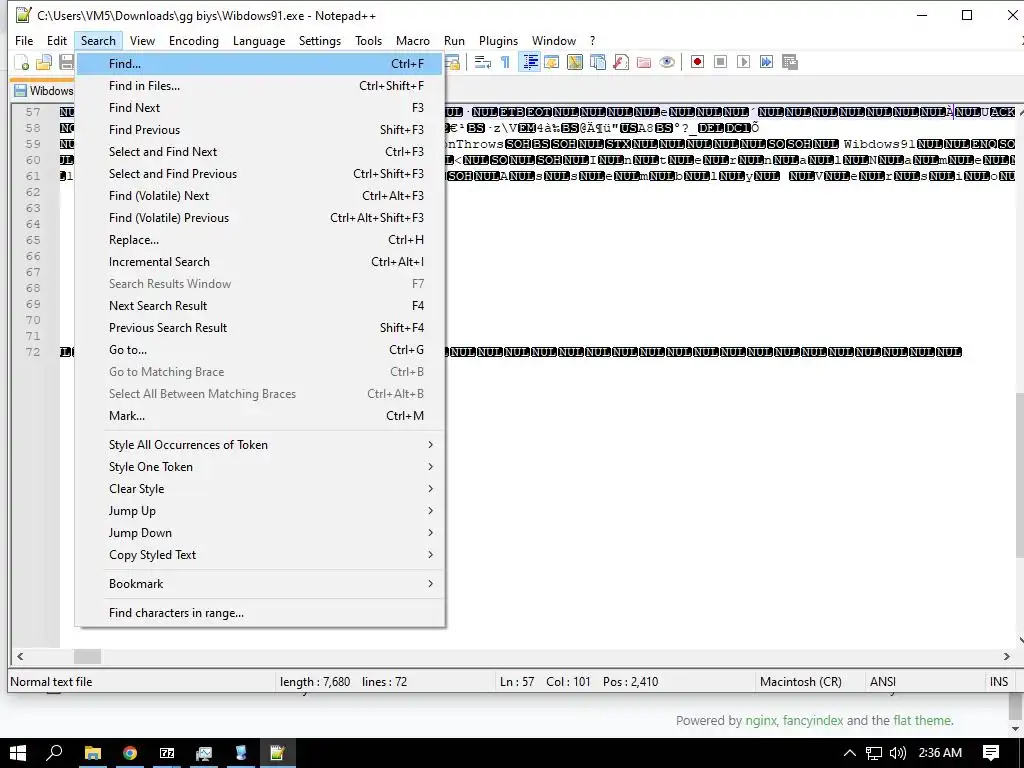Viewport: 1024px width, 768px height.
Task: Open the Tools menu
Action: click(x=368, y=40)
